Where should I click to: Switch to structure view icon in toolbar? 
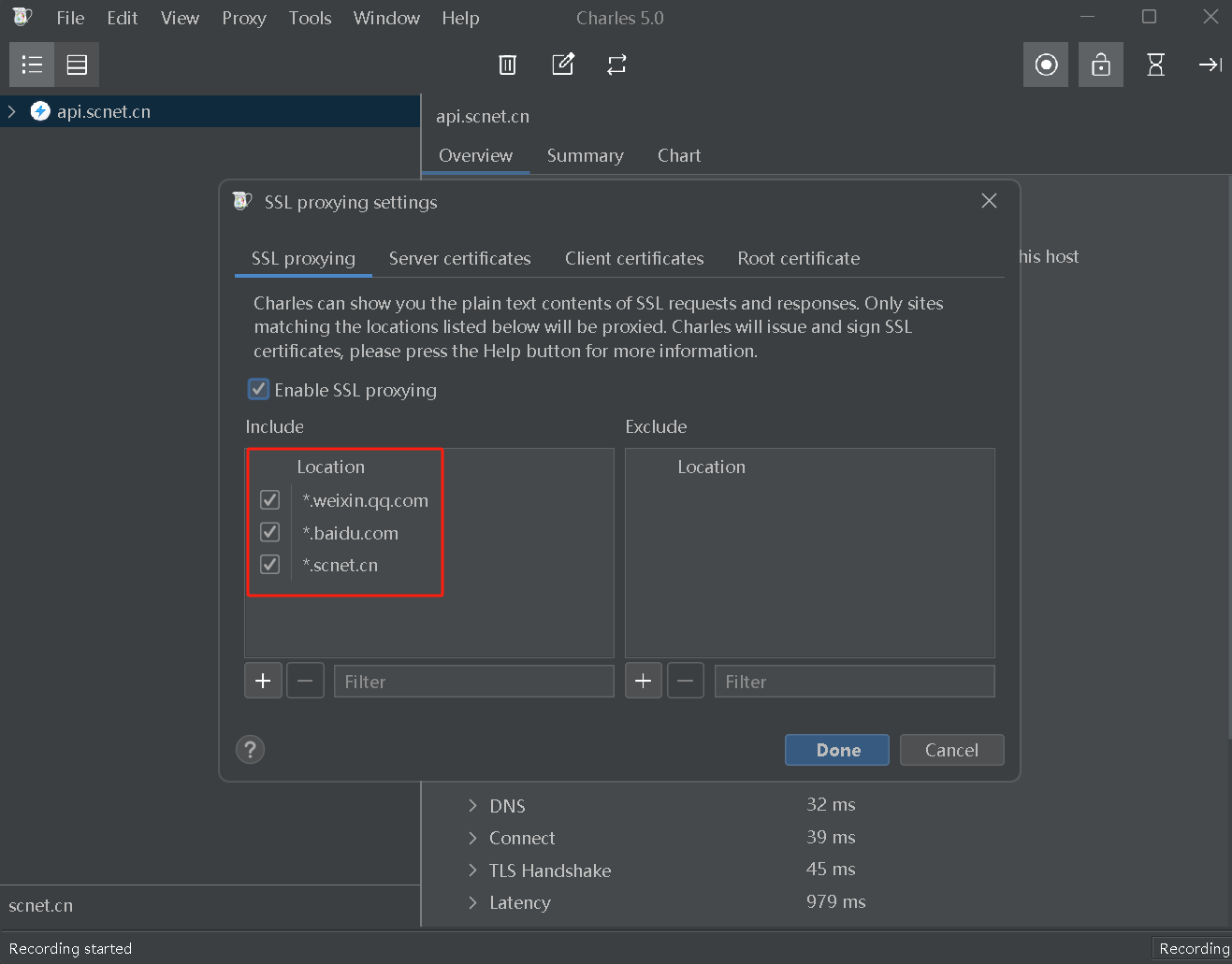tap(32, 65)
